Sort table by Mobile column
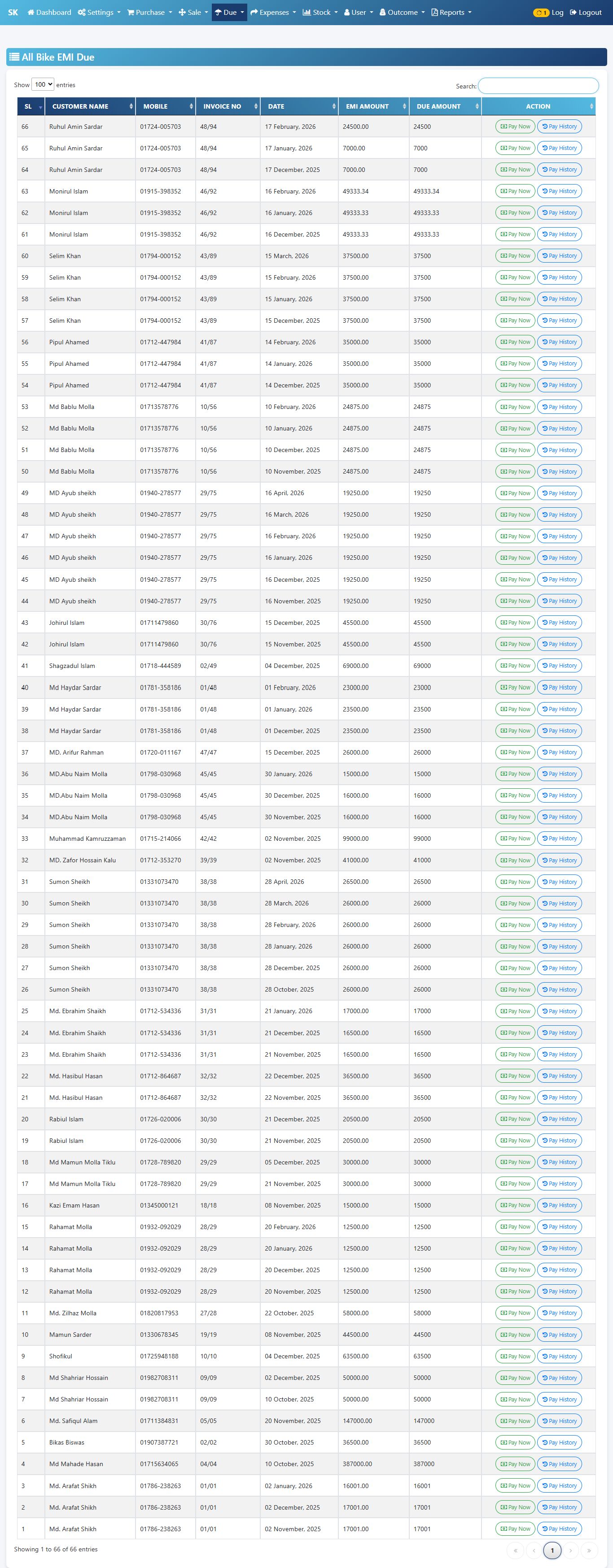The height and width of the screenshot is (1568, 613). point(166,106)
